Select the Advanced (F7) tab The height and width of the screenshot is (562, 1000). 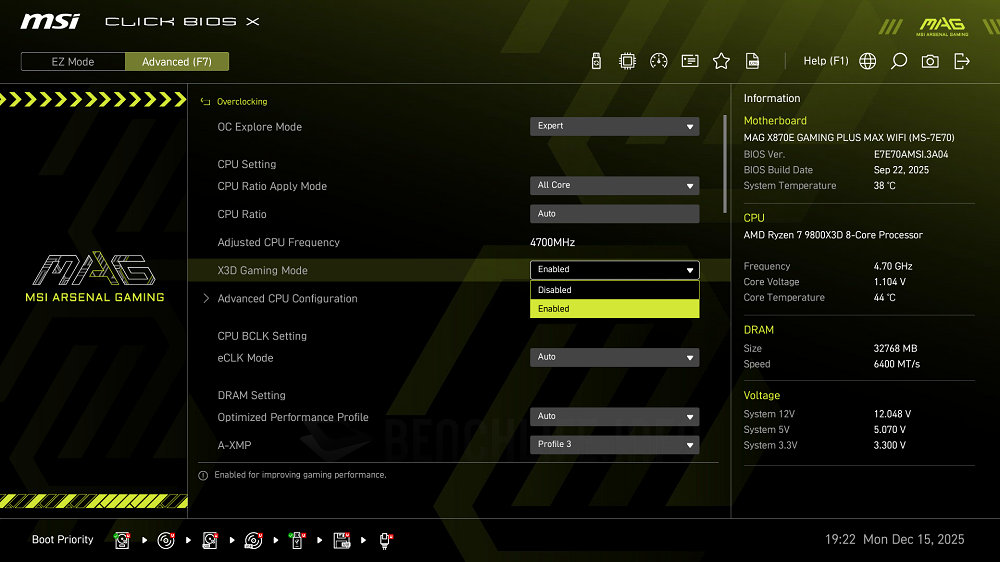point(176,62)
